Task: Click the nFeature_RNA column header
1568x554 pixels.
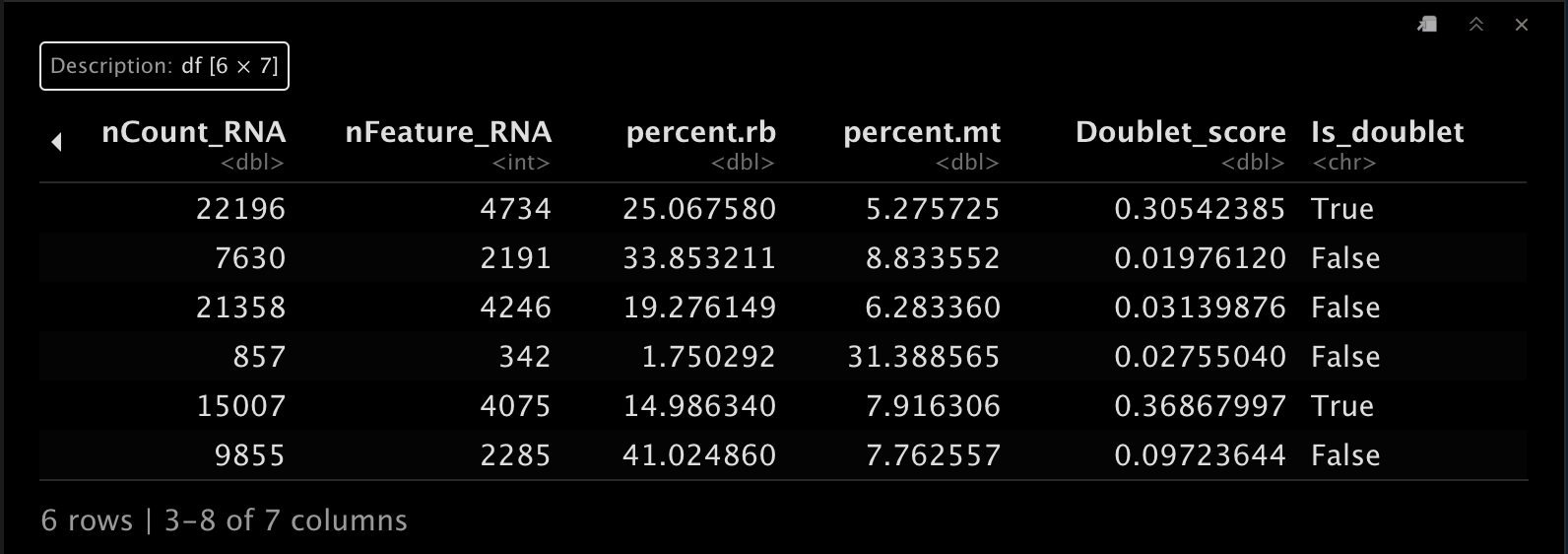Action: coord(448,132)
